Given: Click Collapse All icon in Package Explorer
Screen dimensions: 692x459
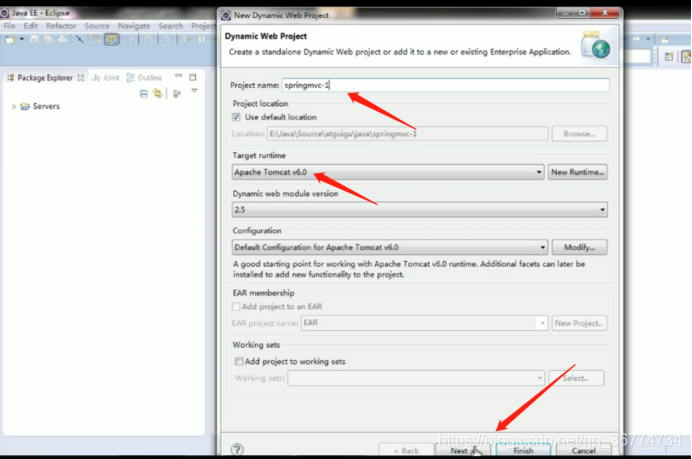Looking at the screenshot, I should click(143, 94).
